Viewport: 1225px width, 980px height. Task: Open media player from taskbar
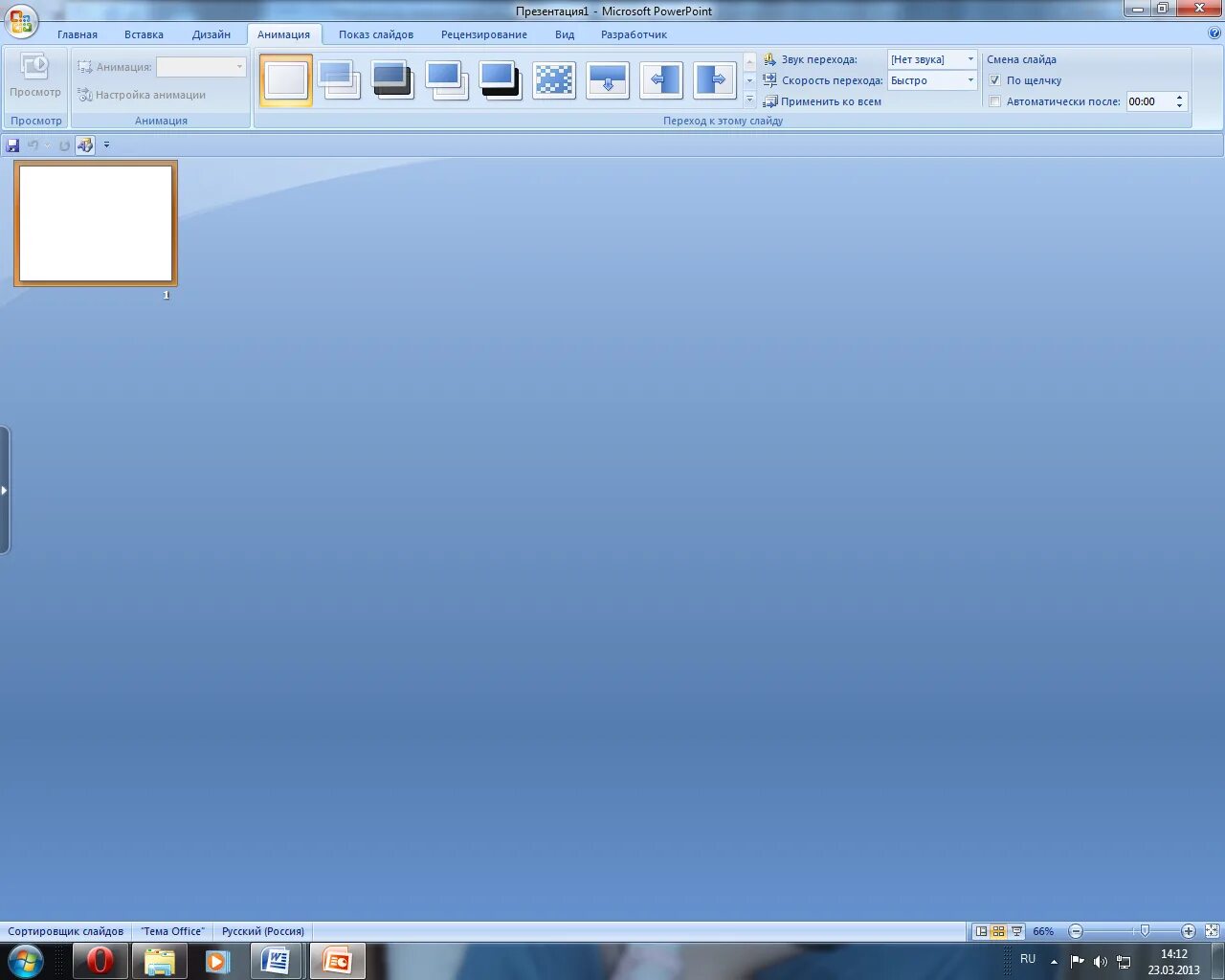click(217, 961)
